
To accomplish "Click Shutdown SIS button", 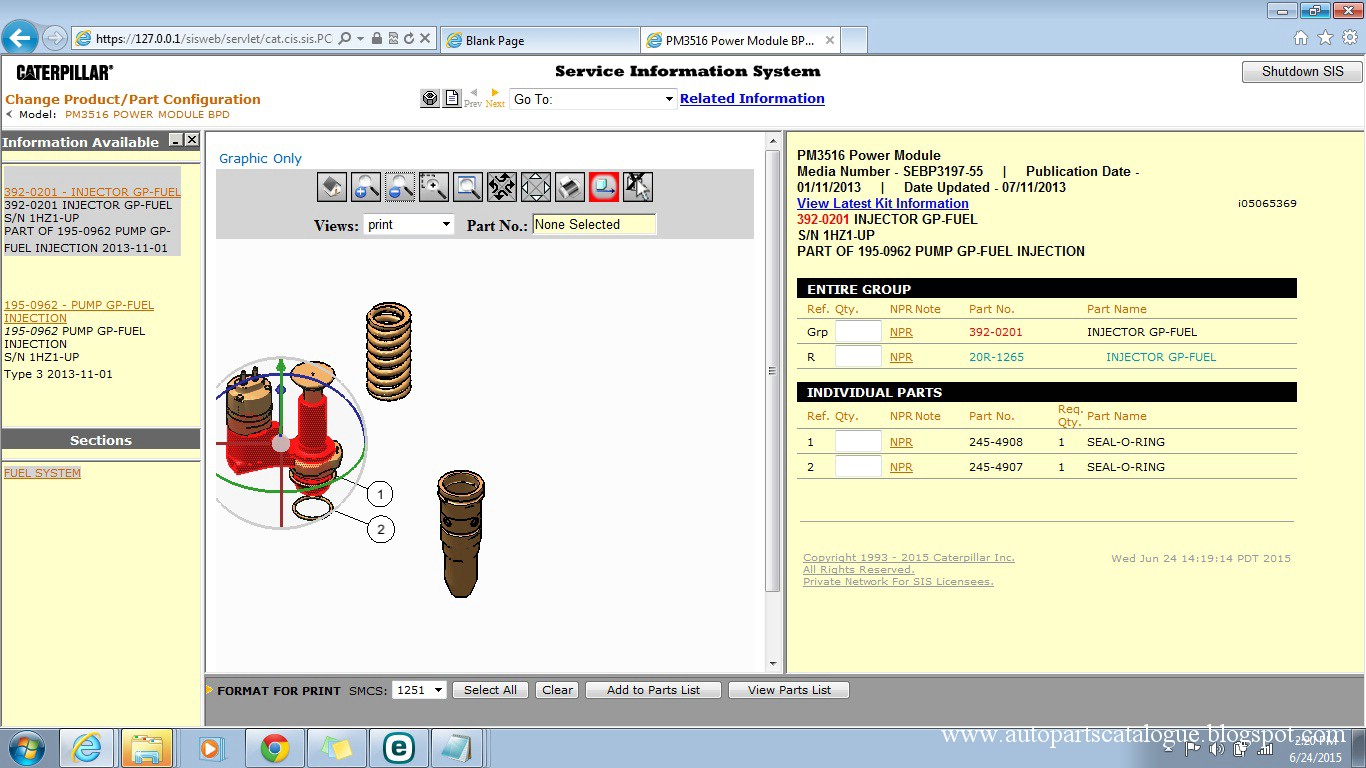I will point(1302,72).
